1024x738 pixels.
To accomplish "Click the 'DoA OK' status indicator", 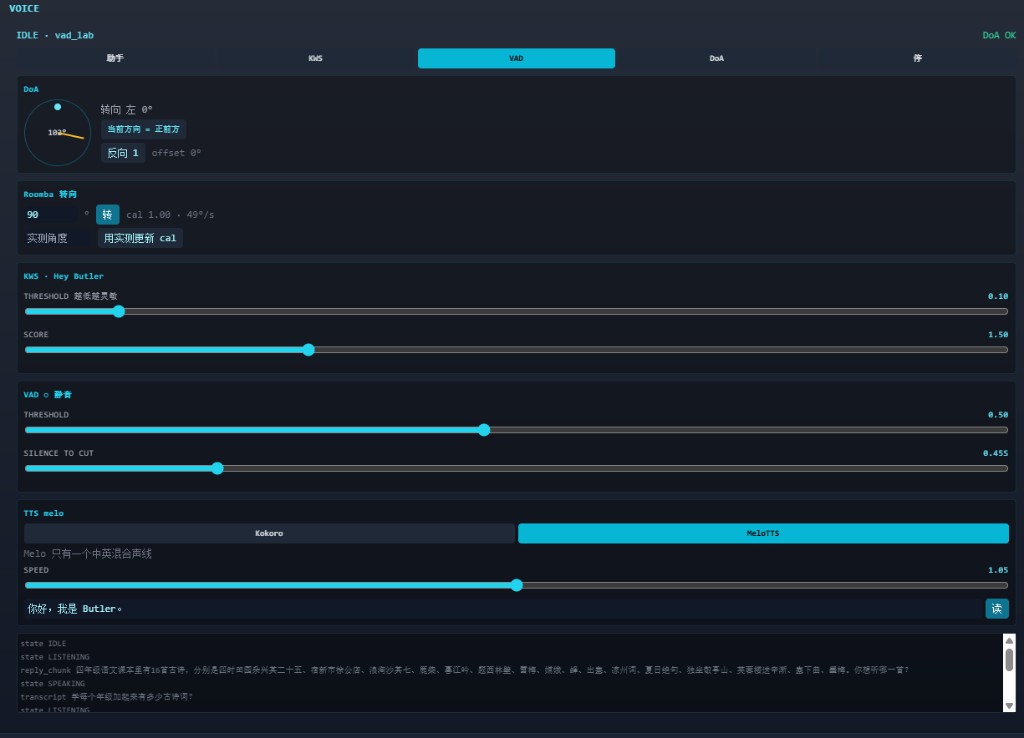I will [x=999, y=35].
